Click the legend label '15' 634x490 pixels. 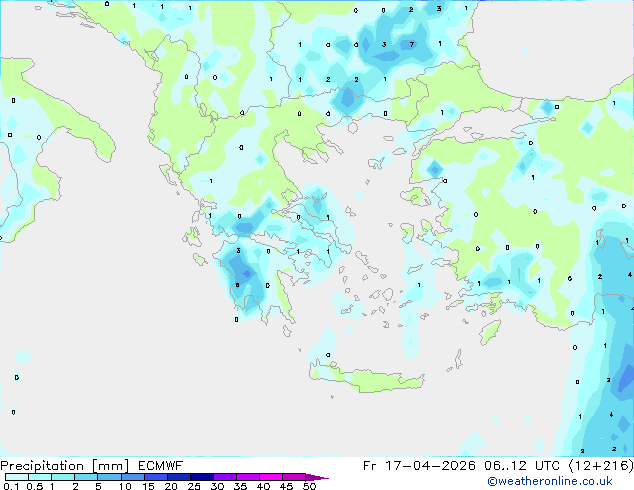click(148, 486)
